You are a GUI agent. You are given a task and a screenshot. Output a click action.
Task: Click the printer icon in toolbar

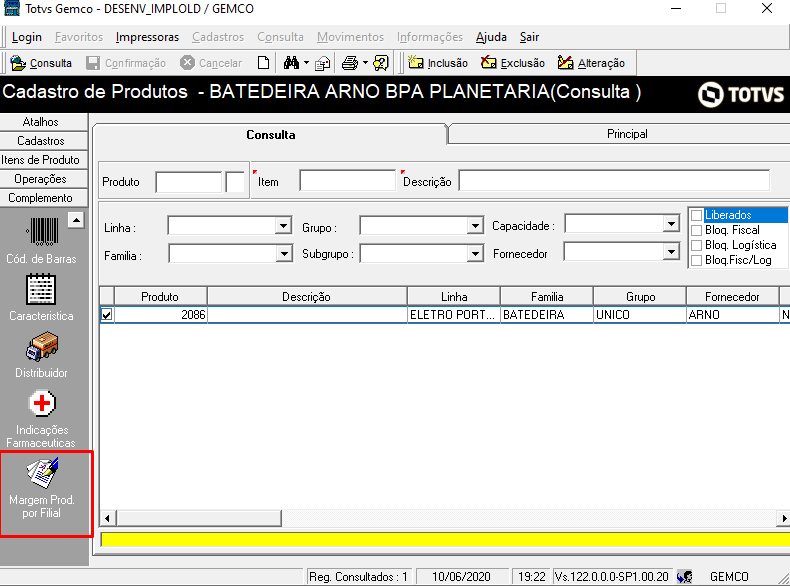[350, 63]
